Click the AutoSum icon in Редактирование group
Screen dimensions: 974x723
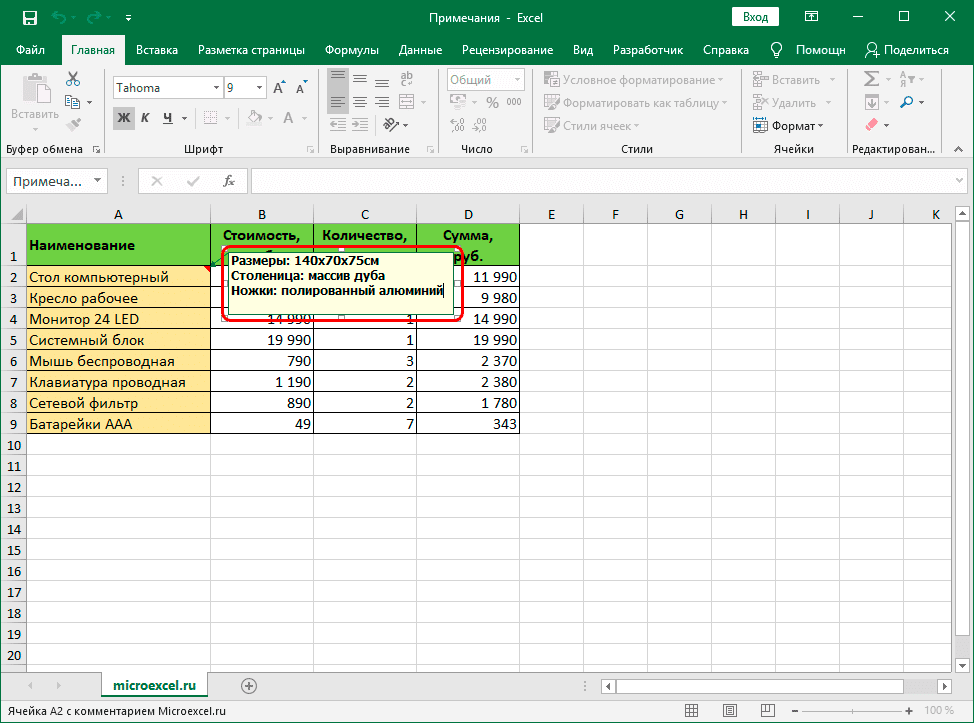(x=872, y=78)
